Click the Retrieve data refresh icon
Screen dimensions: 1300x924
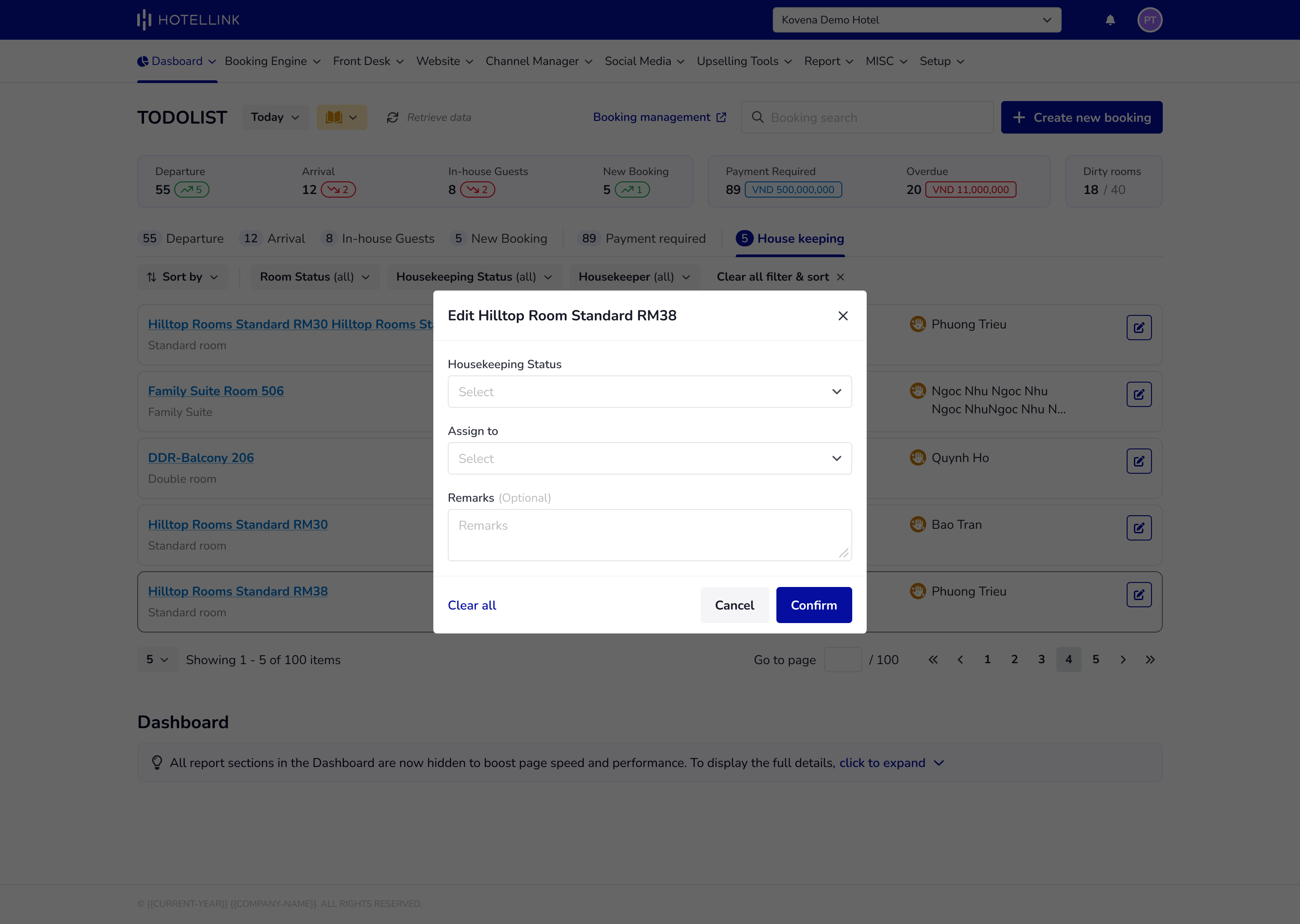(x=392, y=117)
